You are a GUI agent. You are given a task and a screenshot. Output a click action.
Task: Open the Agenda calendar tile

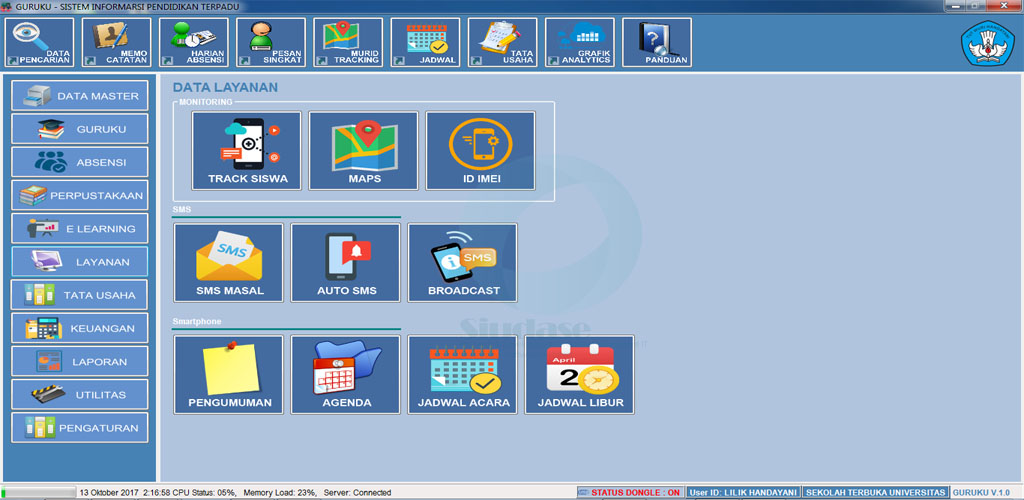tap(346, 374)
